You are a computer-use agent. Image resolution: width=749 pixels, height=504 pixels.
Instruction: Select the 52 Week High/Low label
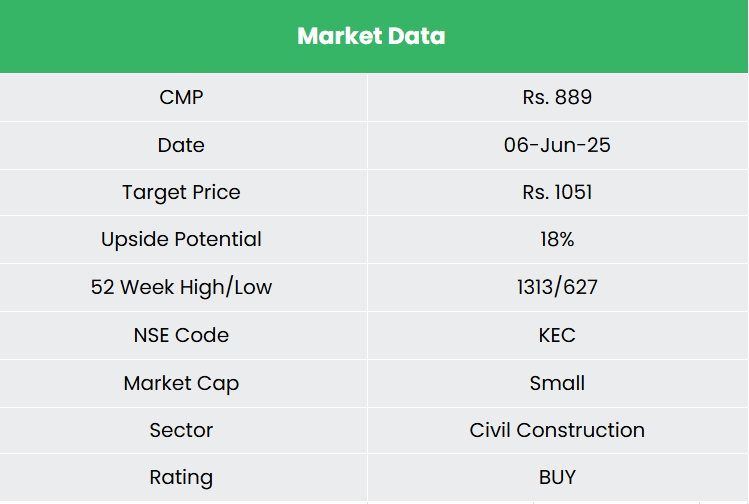pyautogui.click(x=181, y=288)
